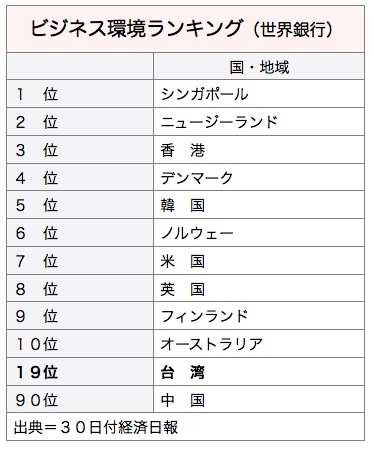This screenshot has width=374, height=450.
Task: Click the 10位 rank cell
Action: pyautogui.click(x=80, y=344)
